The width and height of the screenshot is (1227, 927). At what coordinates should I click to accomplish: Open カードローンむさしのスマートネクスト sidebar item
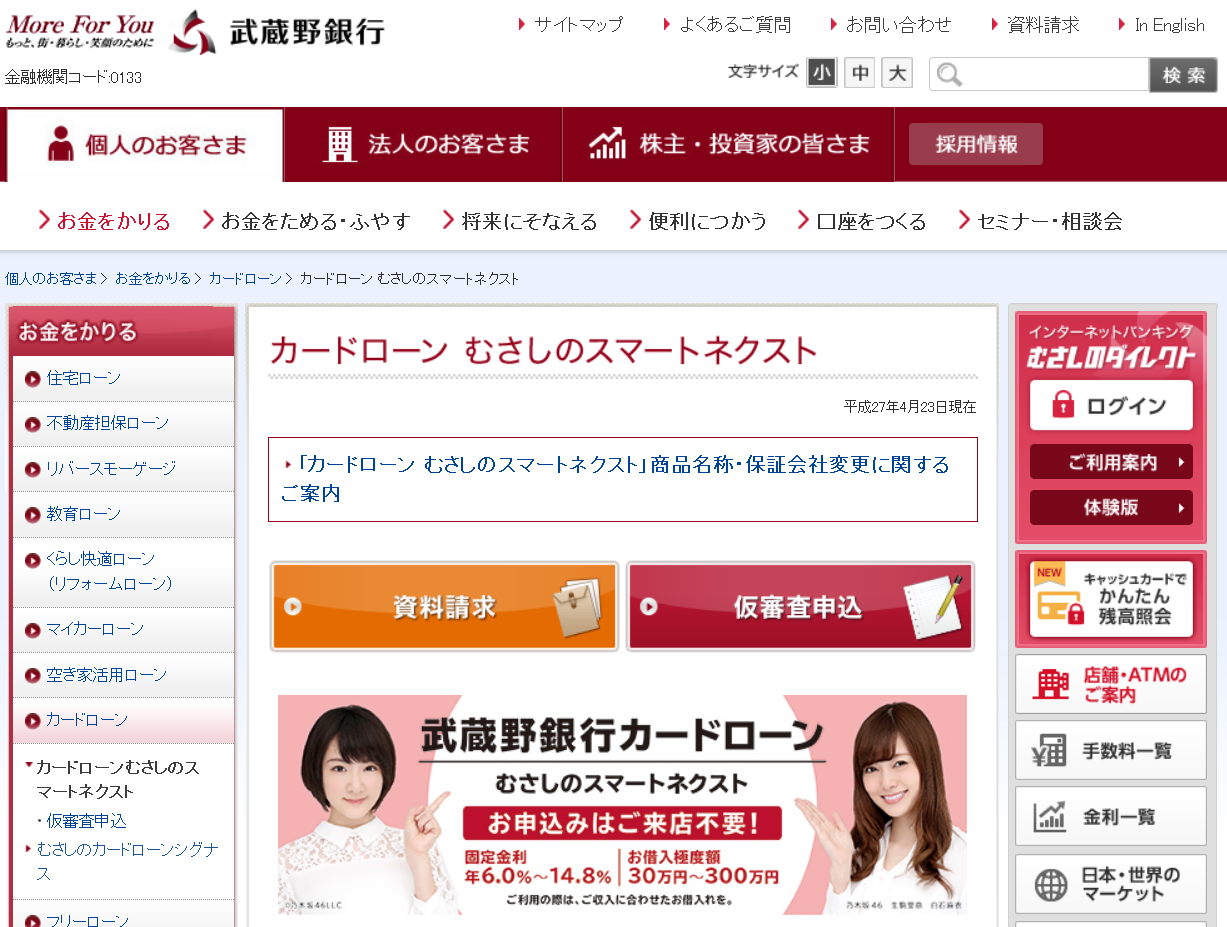(118, 779)
